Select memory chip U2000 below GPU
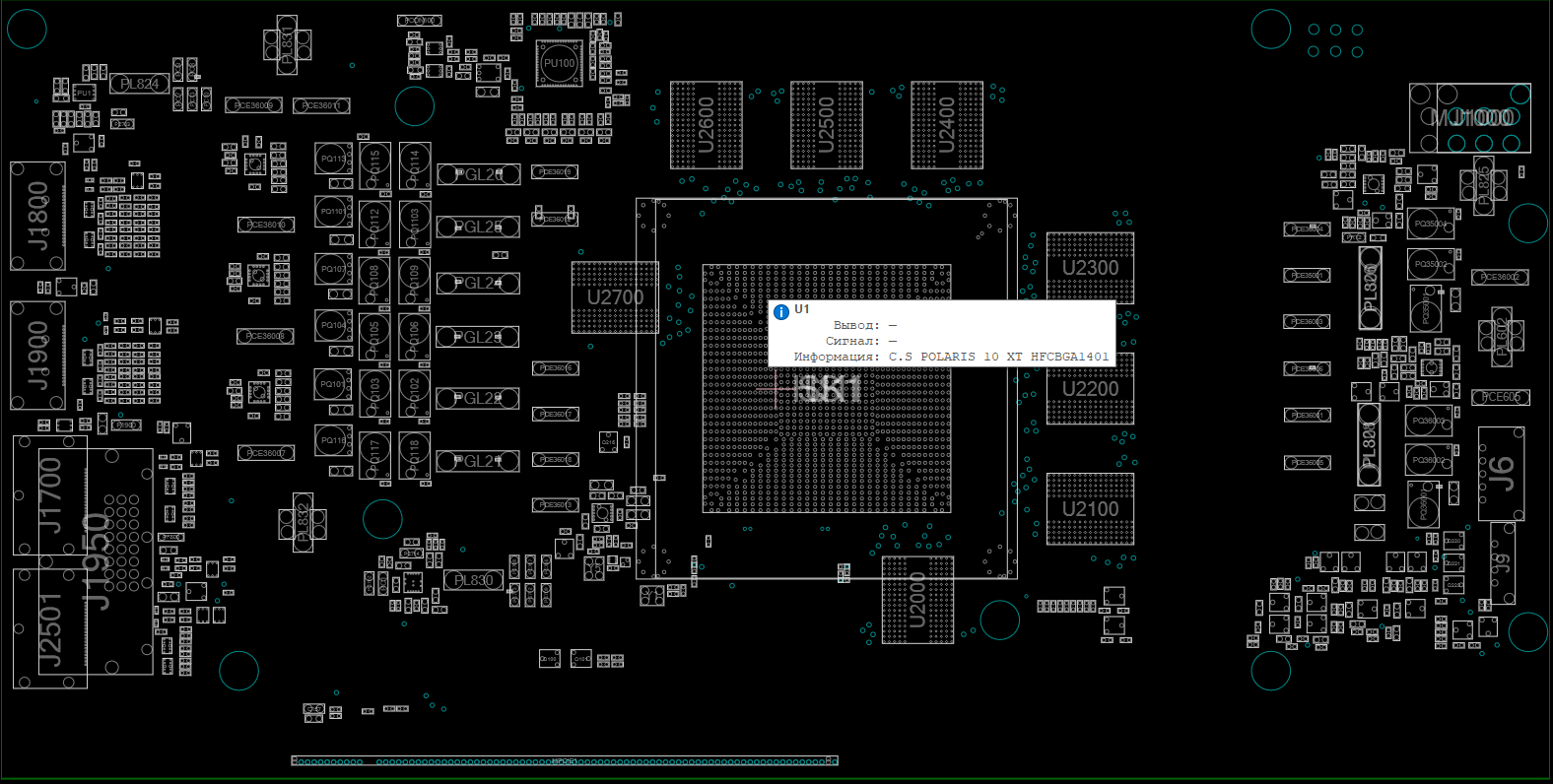 pos(917,600)
